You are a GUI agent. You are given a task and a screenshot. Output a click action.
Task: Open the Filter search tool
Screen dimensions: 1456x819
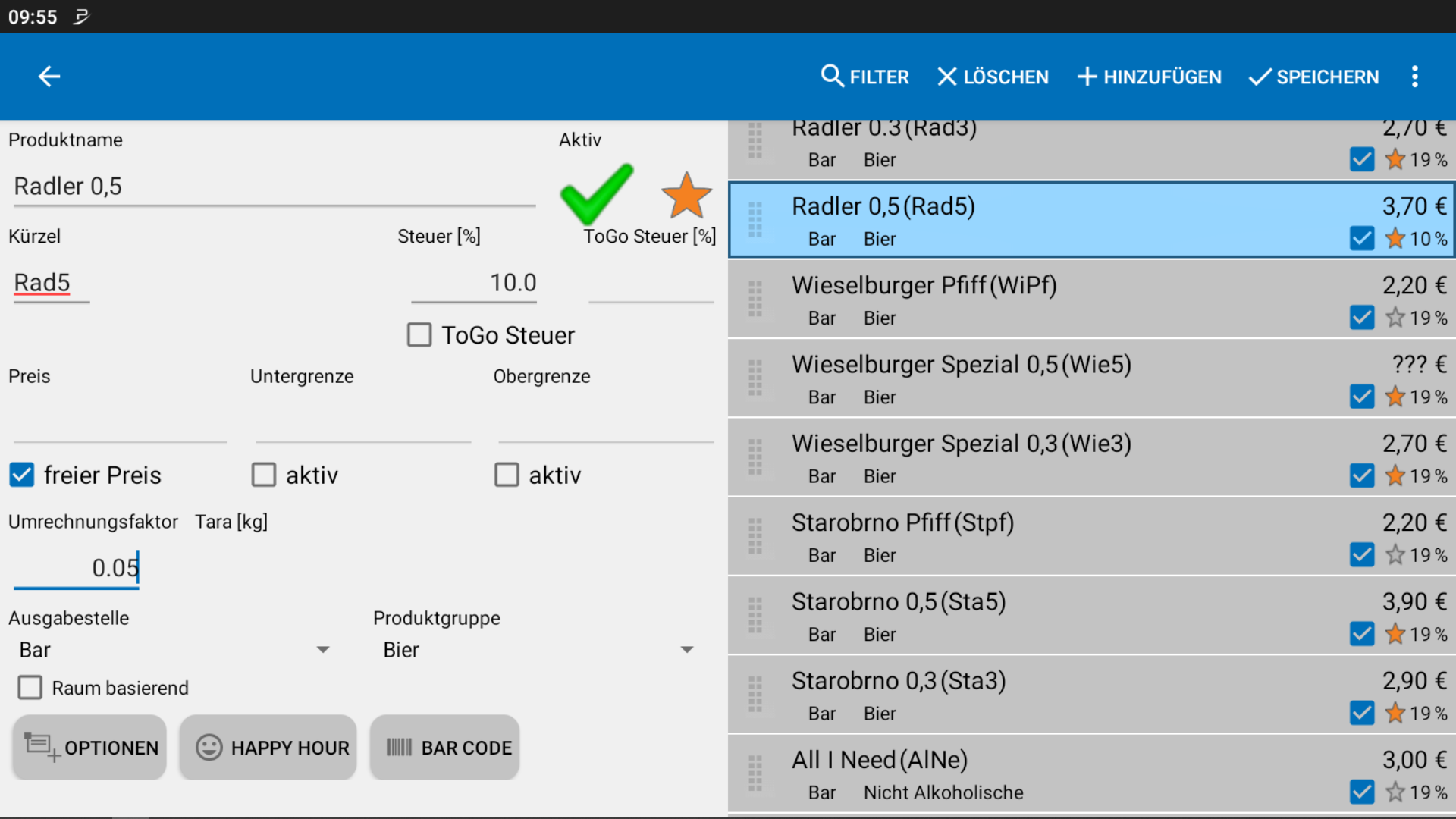[x=865, y=77]
